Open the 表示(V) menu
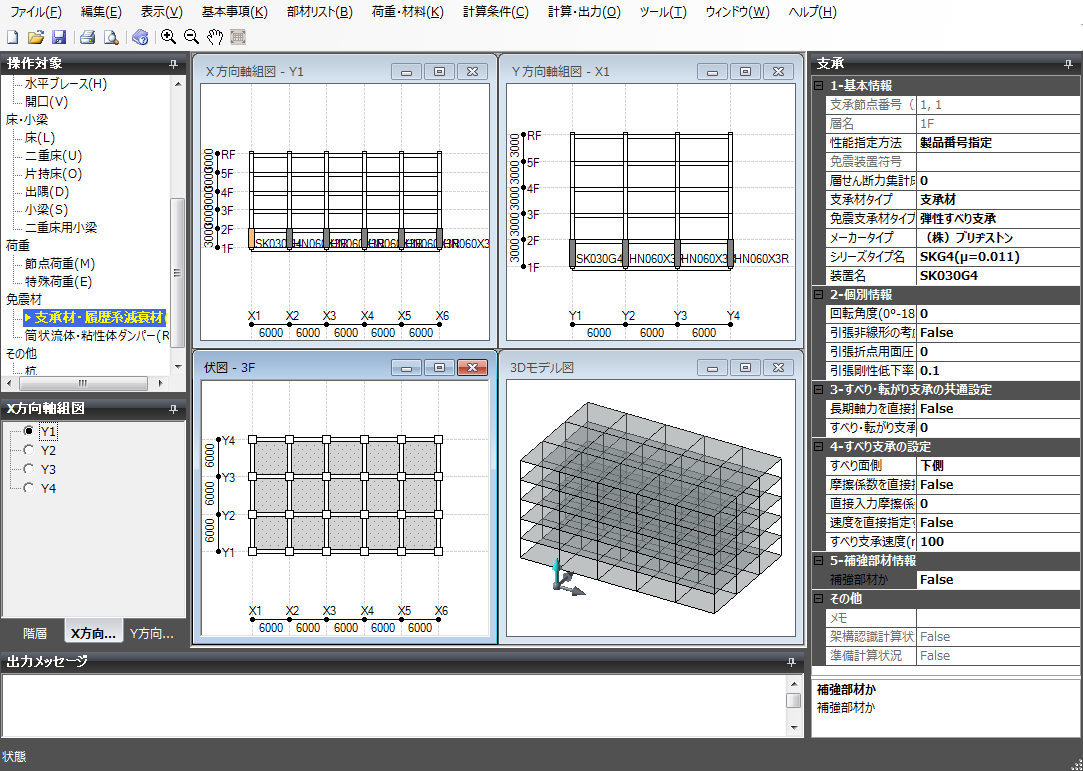Screen dimensions: 1083x771 [162, 12]
